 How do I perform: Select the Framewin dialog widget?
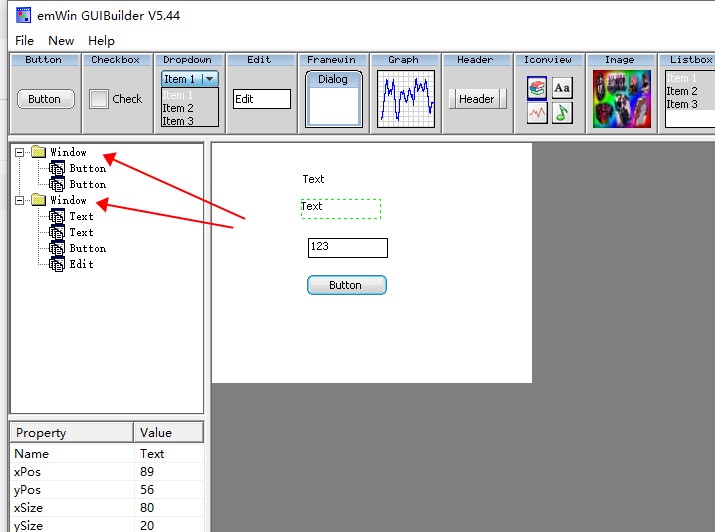333,93
